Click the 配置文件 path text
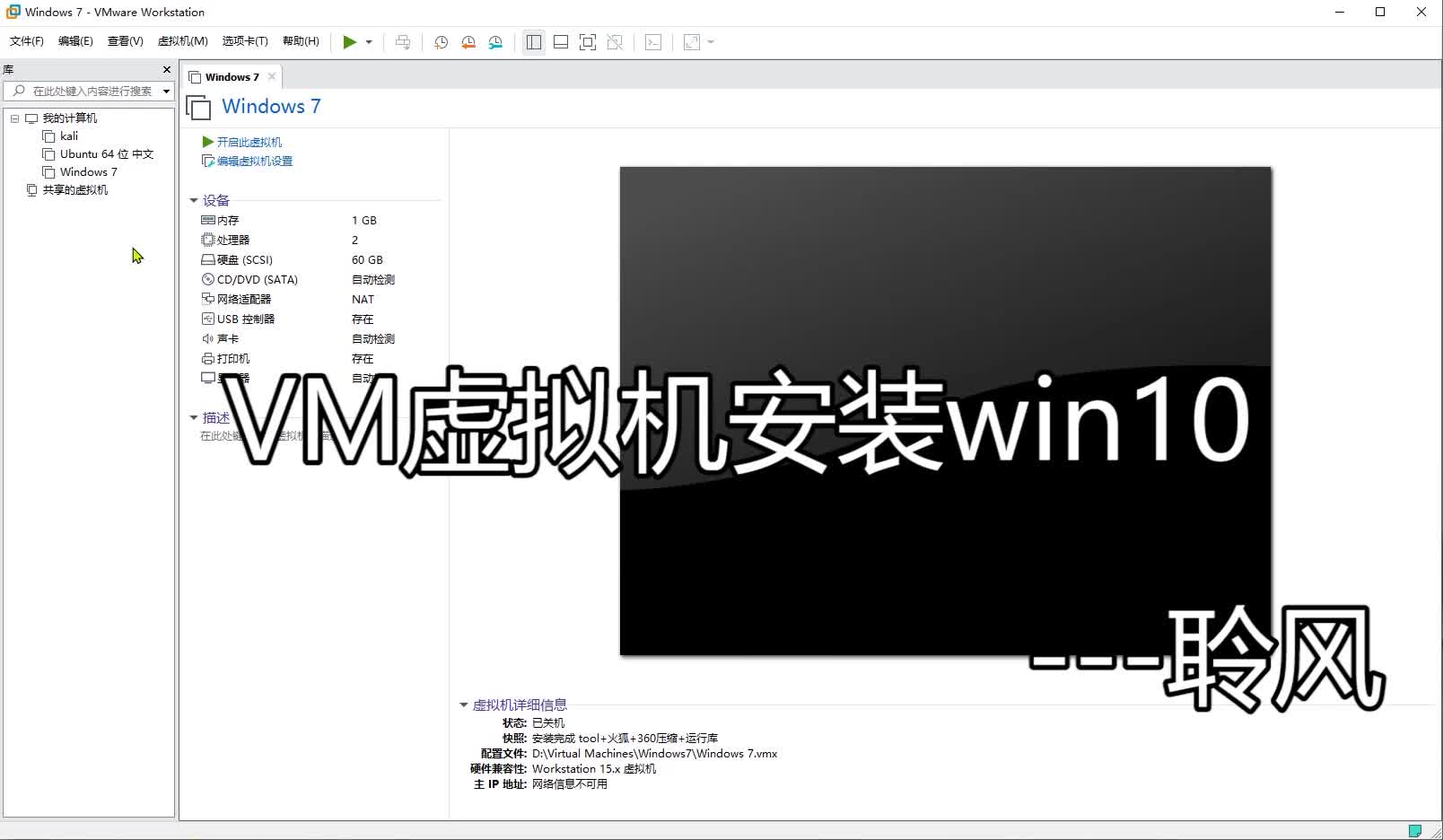The image size is (1443, 840). pos(655,754)
